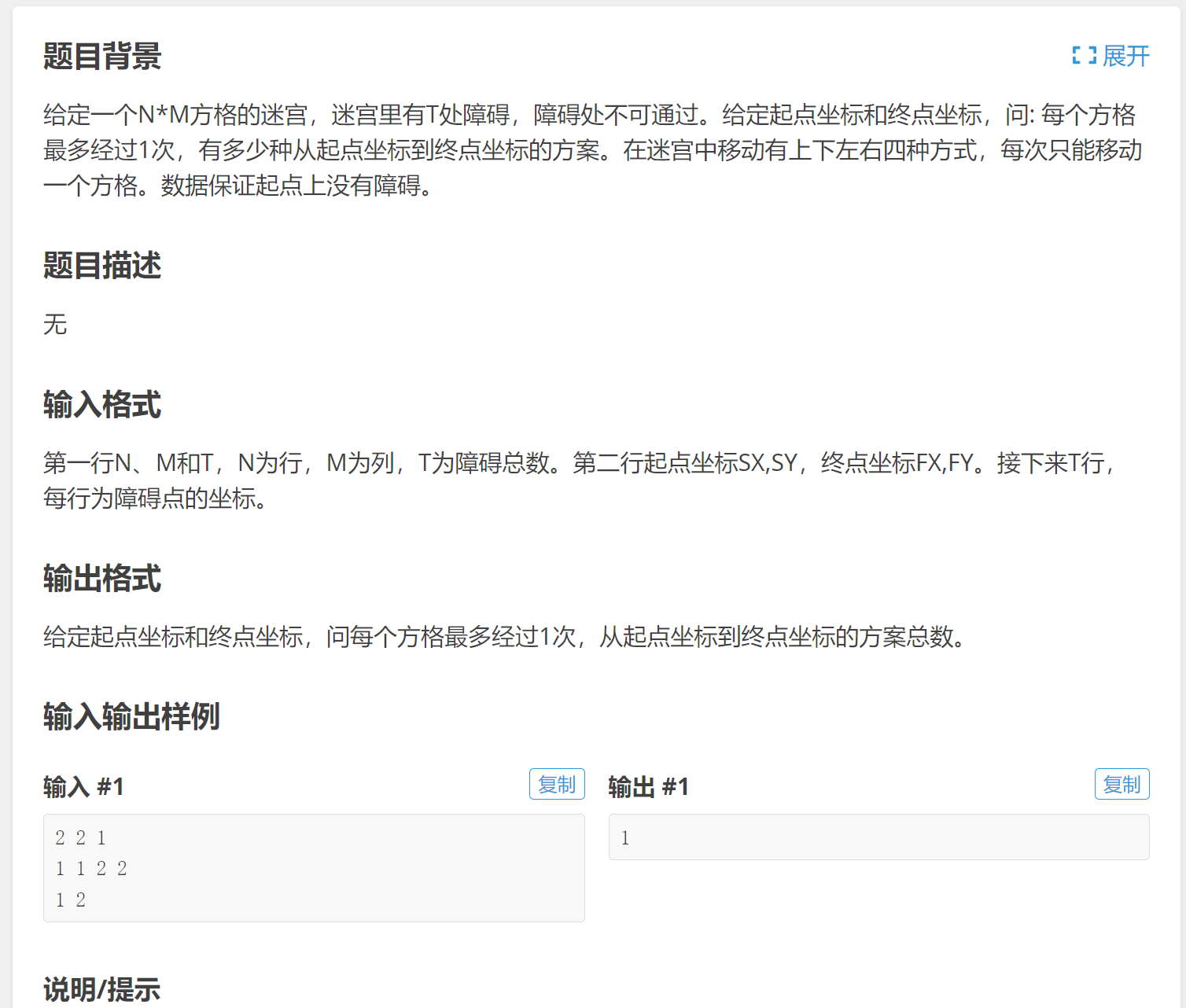Copy the input sample via its 复制 control

point(557,784)
